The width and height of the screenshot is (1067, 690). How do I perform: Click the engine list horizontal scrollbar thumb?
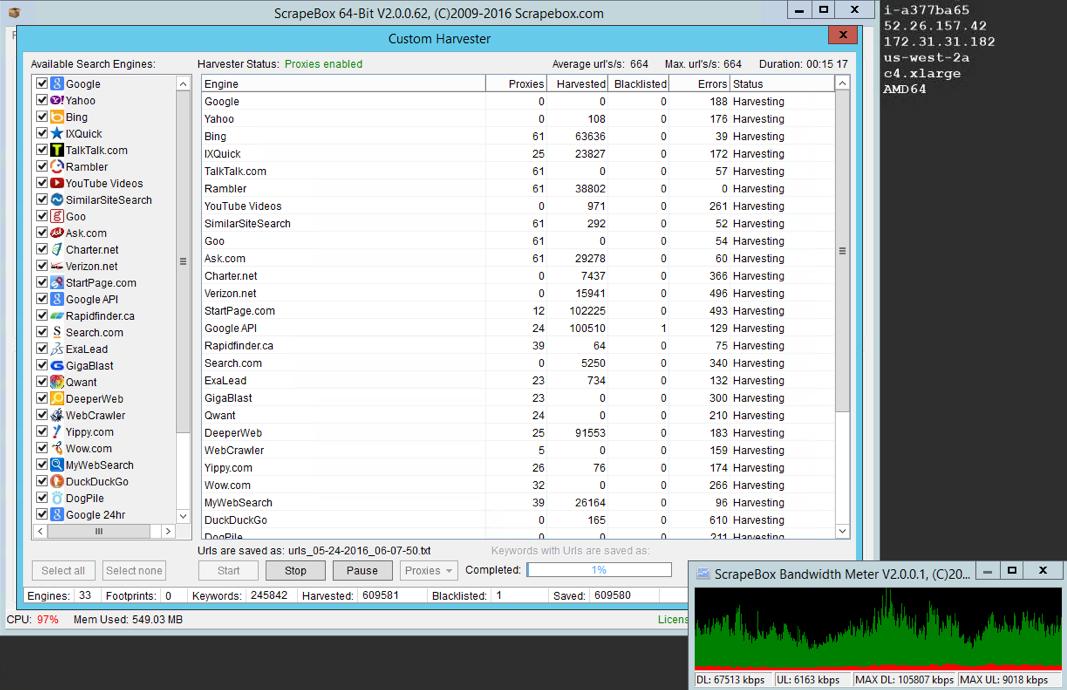(99, 531)
